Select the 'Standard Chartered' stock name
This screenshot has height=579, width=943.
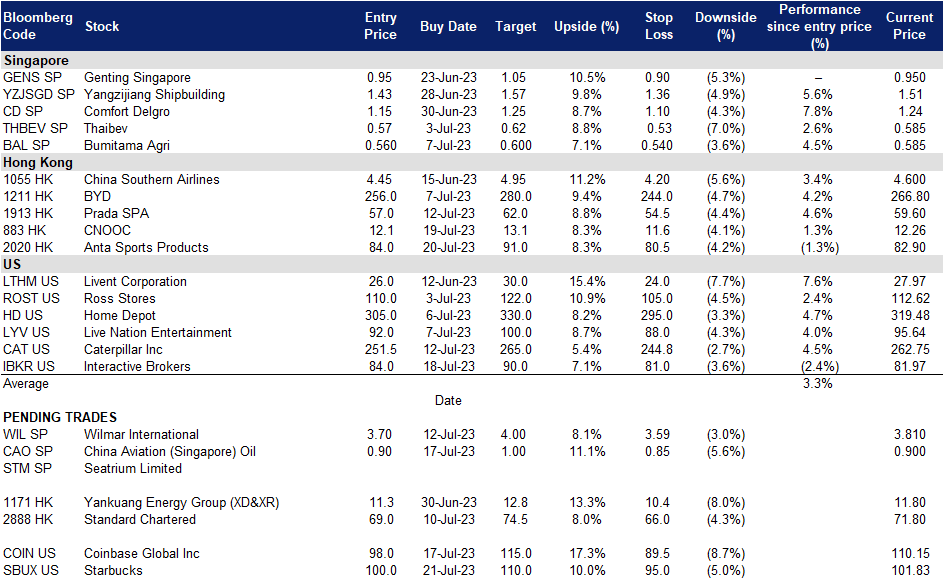140,519
